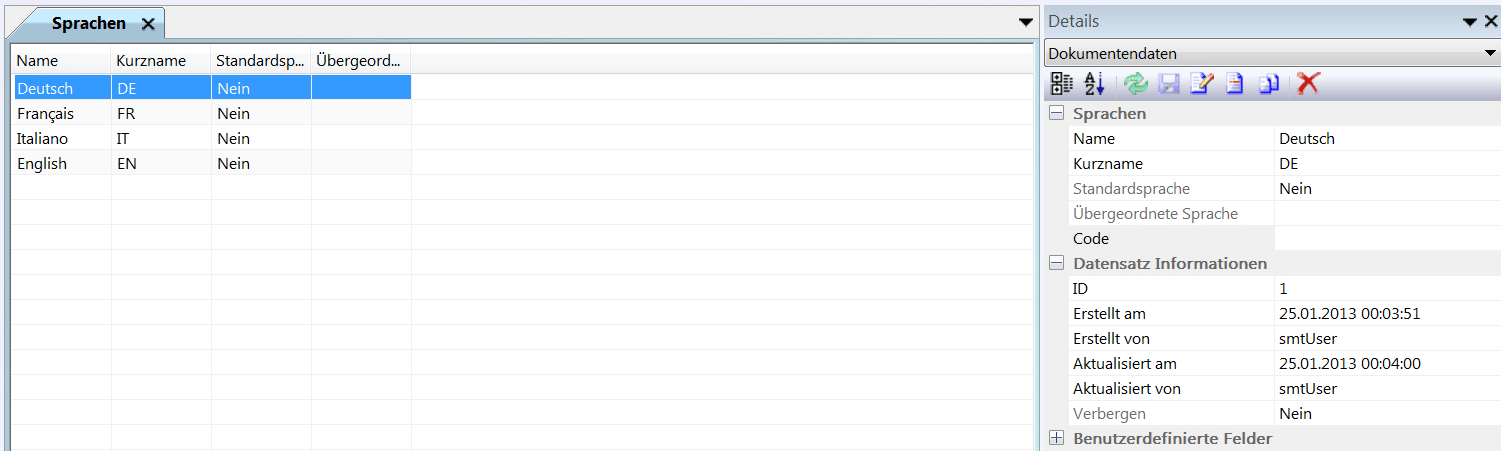Select the Français row
The height and width of the screenshot is (451, 1501).
click(x=46, y=114)
